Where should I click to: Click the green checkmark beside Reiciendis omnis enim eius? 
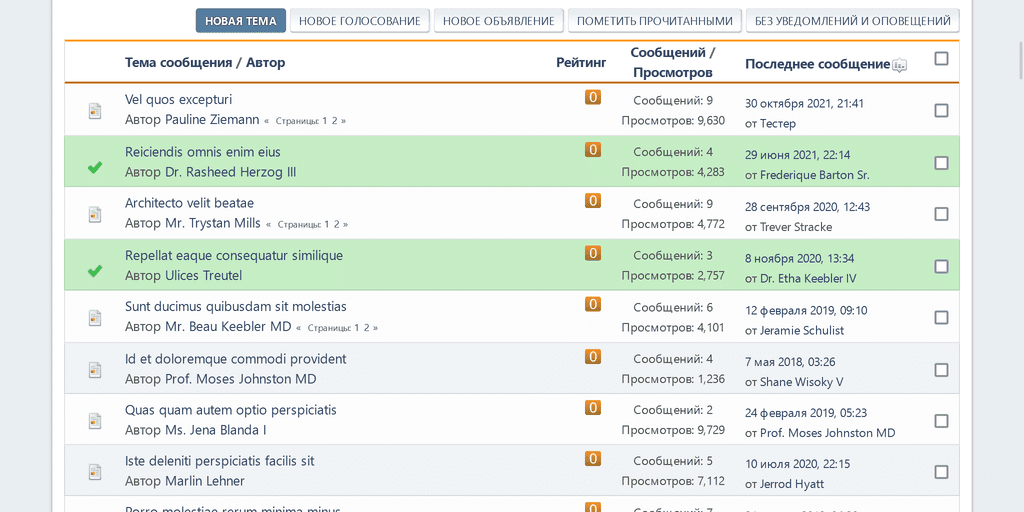[x=95, y=167]
